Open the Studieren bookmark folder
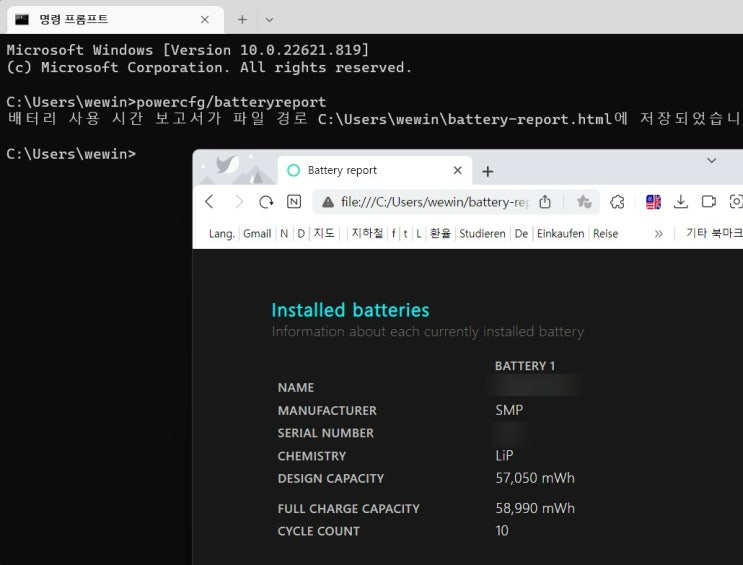The width and height of the screenshot is (743, 565). tap(482, 233)
